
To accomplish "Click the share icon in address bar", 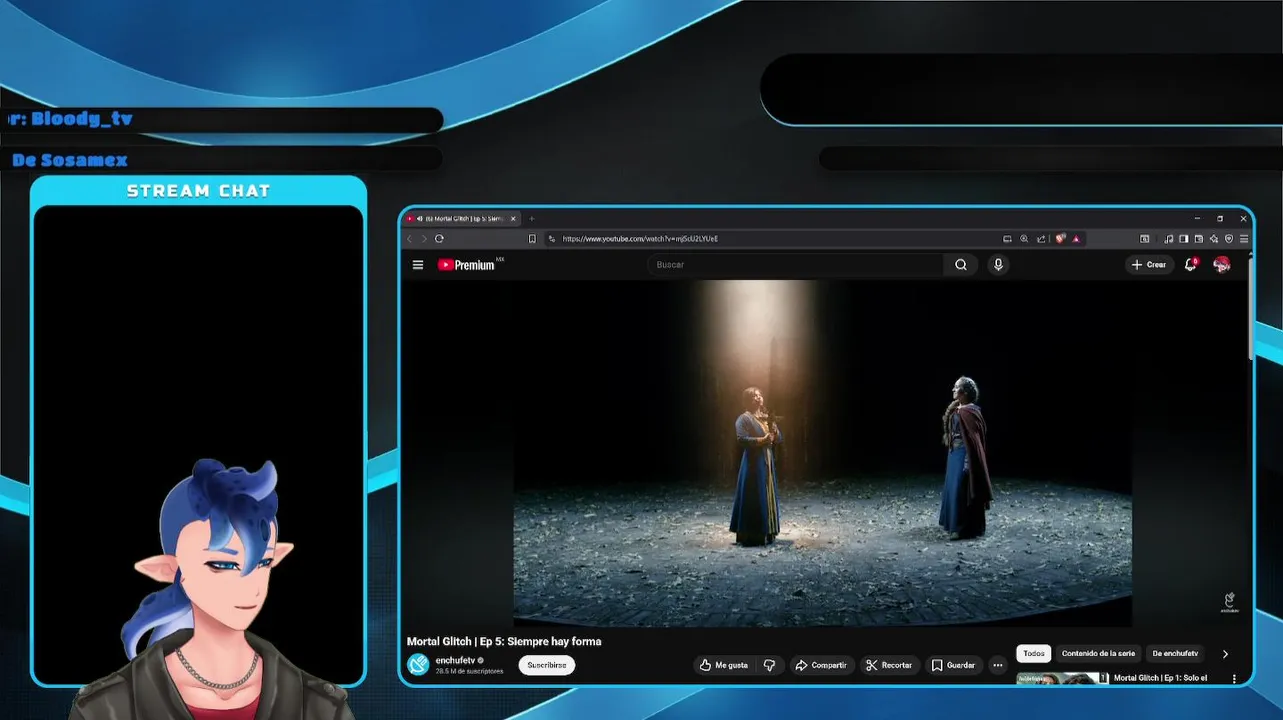I will (x=1041, y=239).
